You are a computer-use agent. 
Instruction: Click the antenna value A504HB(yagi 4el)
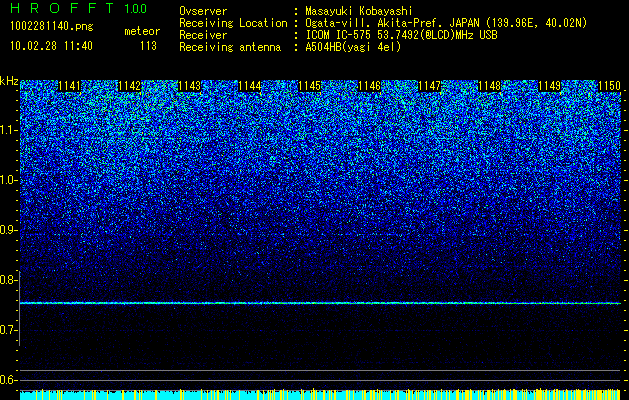[353, 47]
